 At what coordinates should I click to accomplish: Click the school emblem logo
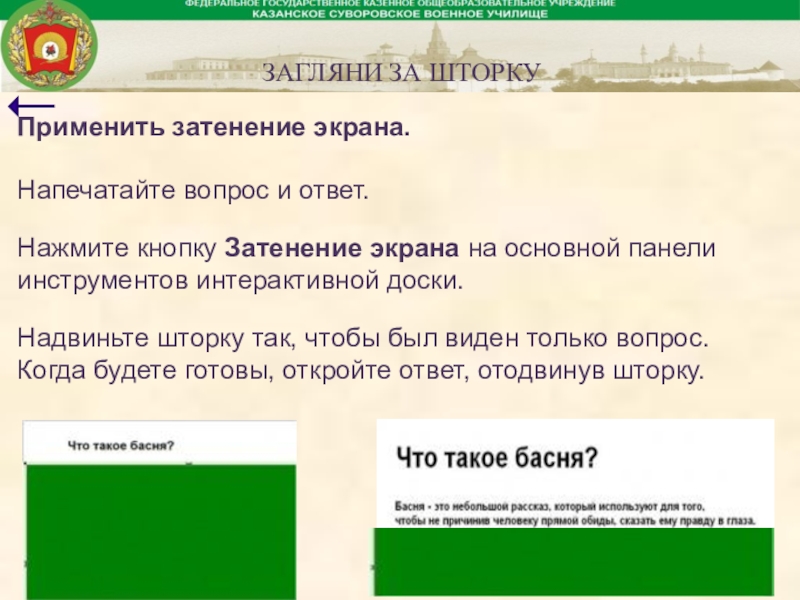pos(49,45)
